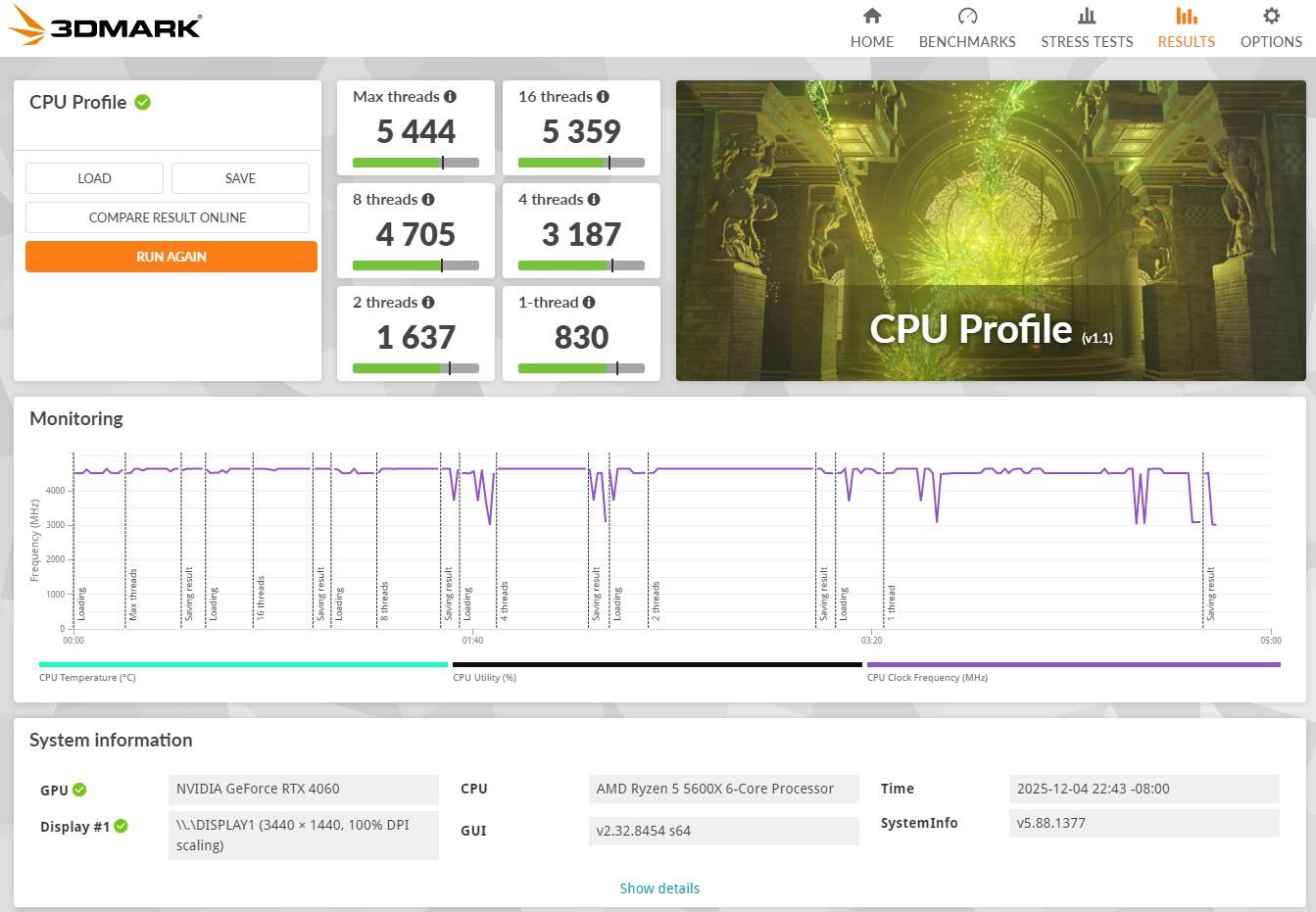Select the Benchmarks circular arrow icon
The height and width of the screenshot is (912, 1316).
966,16
